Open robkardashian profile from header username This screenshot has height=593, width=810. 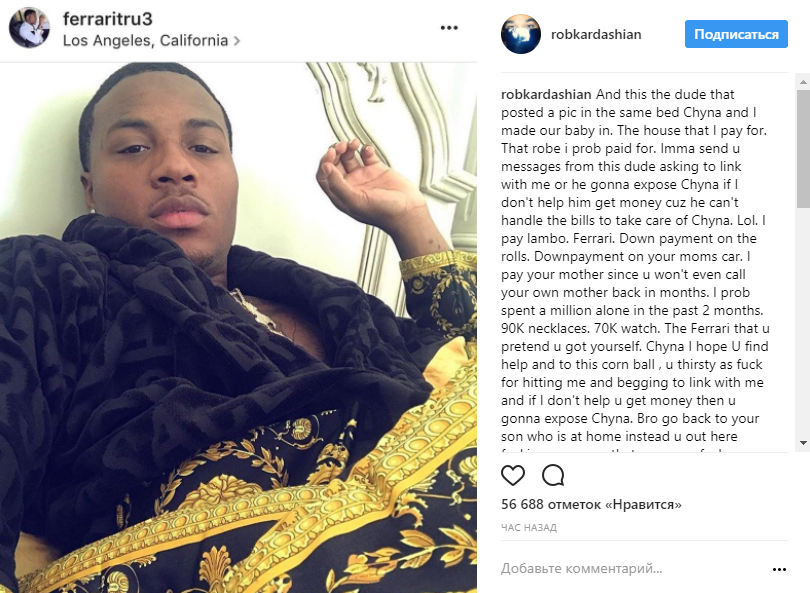596,34
